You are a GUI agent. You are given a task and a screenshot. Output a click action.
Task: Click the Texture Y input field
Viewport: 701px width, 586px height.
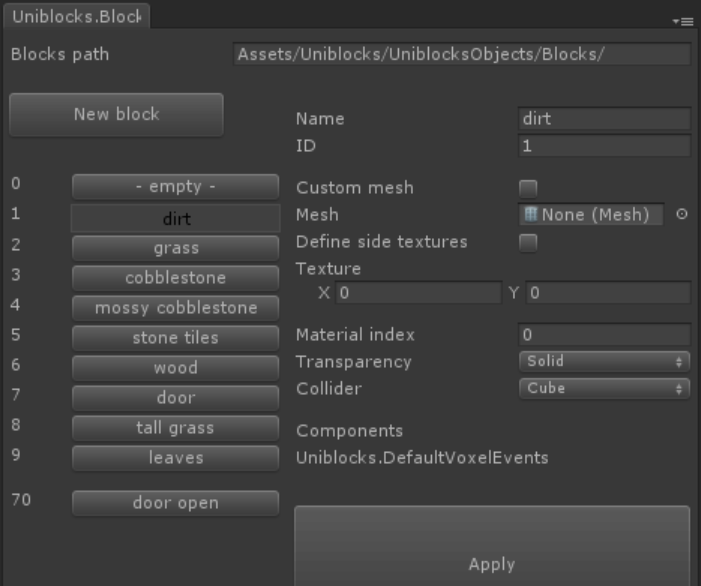coord(608,293)
